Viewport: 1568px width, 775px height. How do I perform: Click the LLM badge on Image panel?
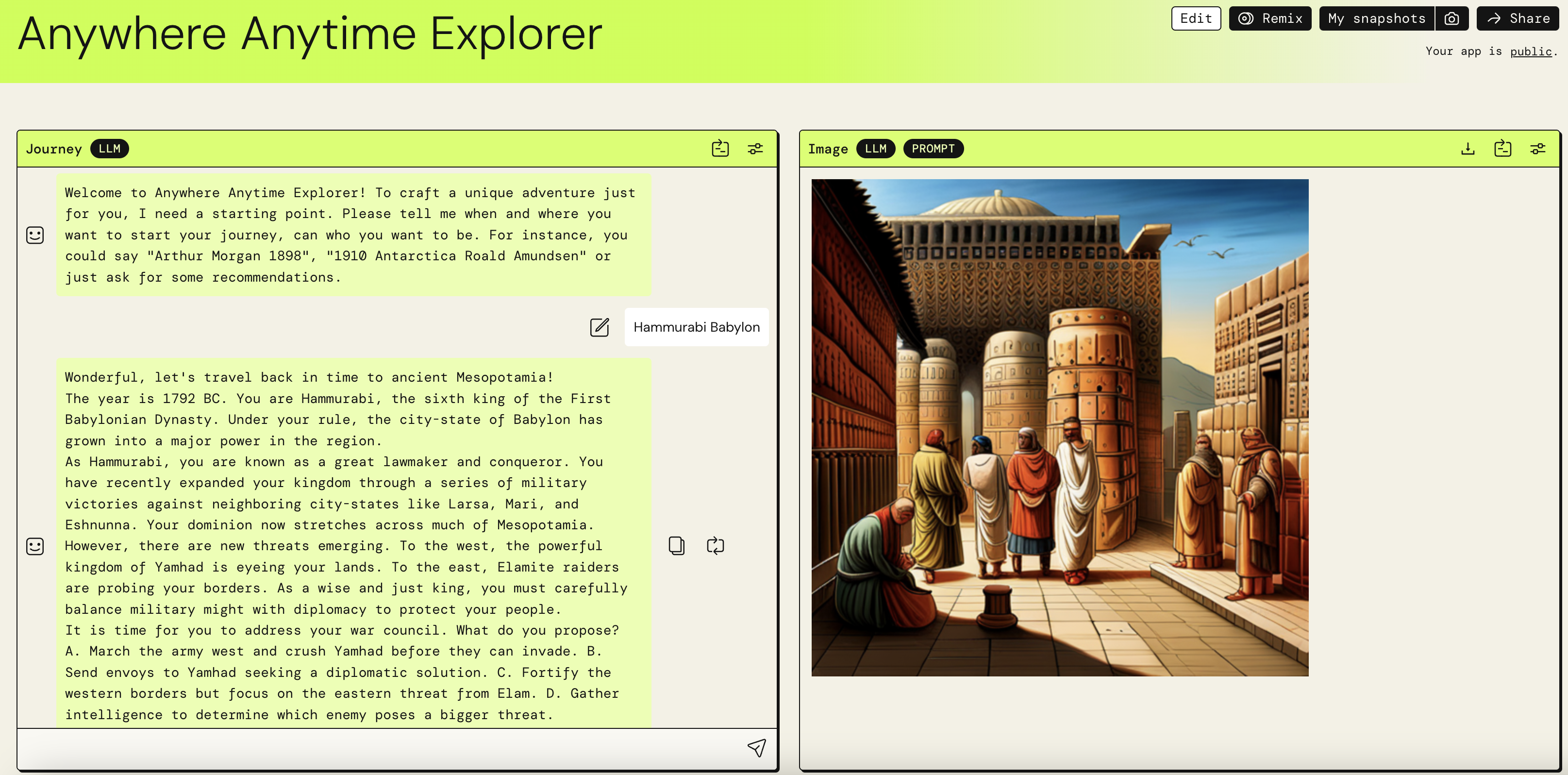point(875,149)
